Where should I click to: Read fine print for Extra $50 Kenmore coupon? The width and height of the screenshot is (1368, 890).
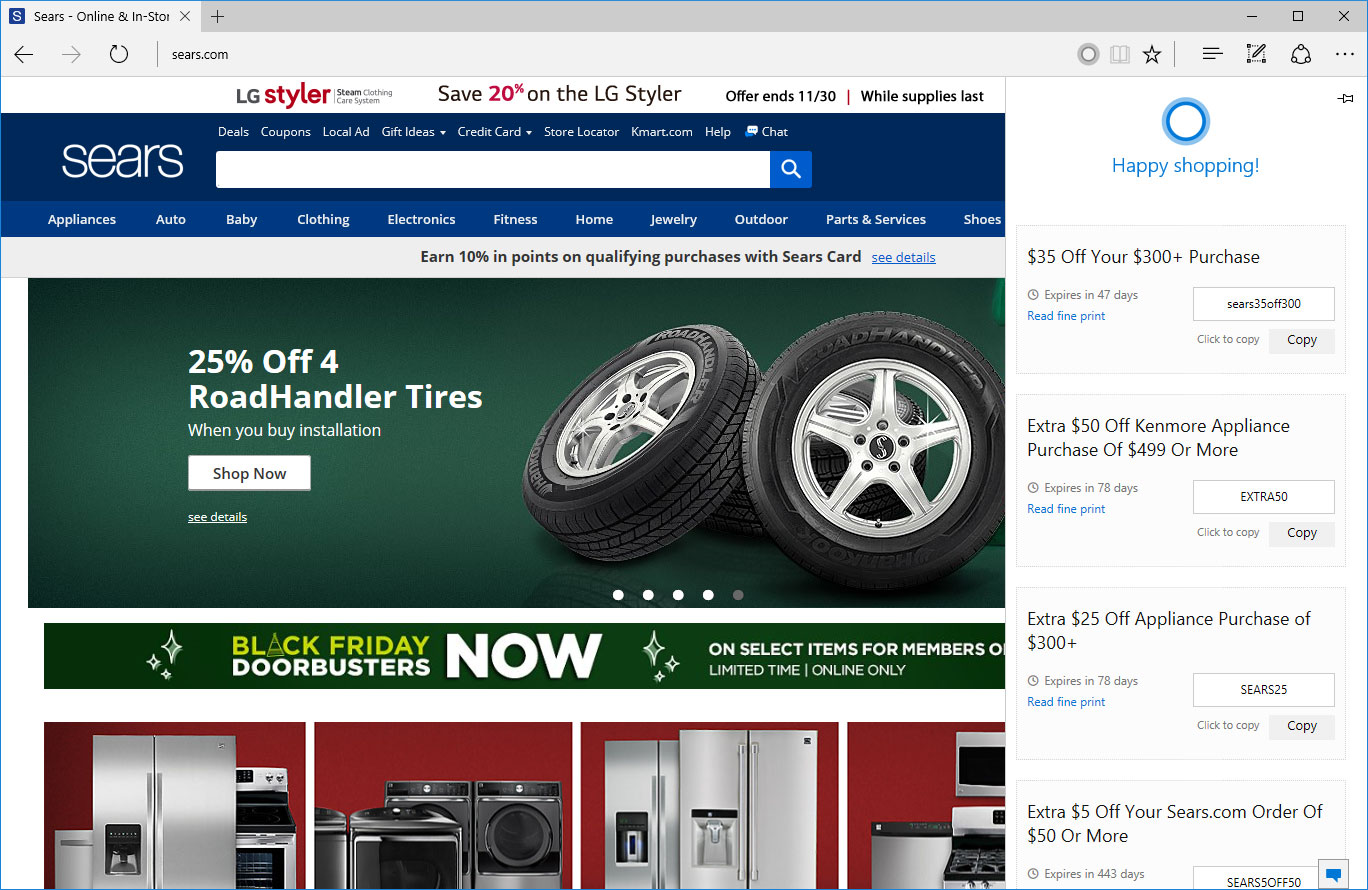tap(1066, 509)
